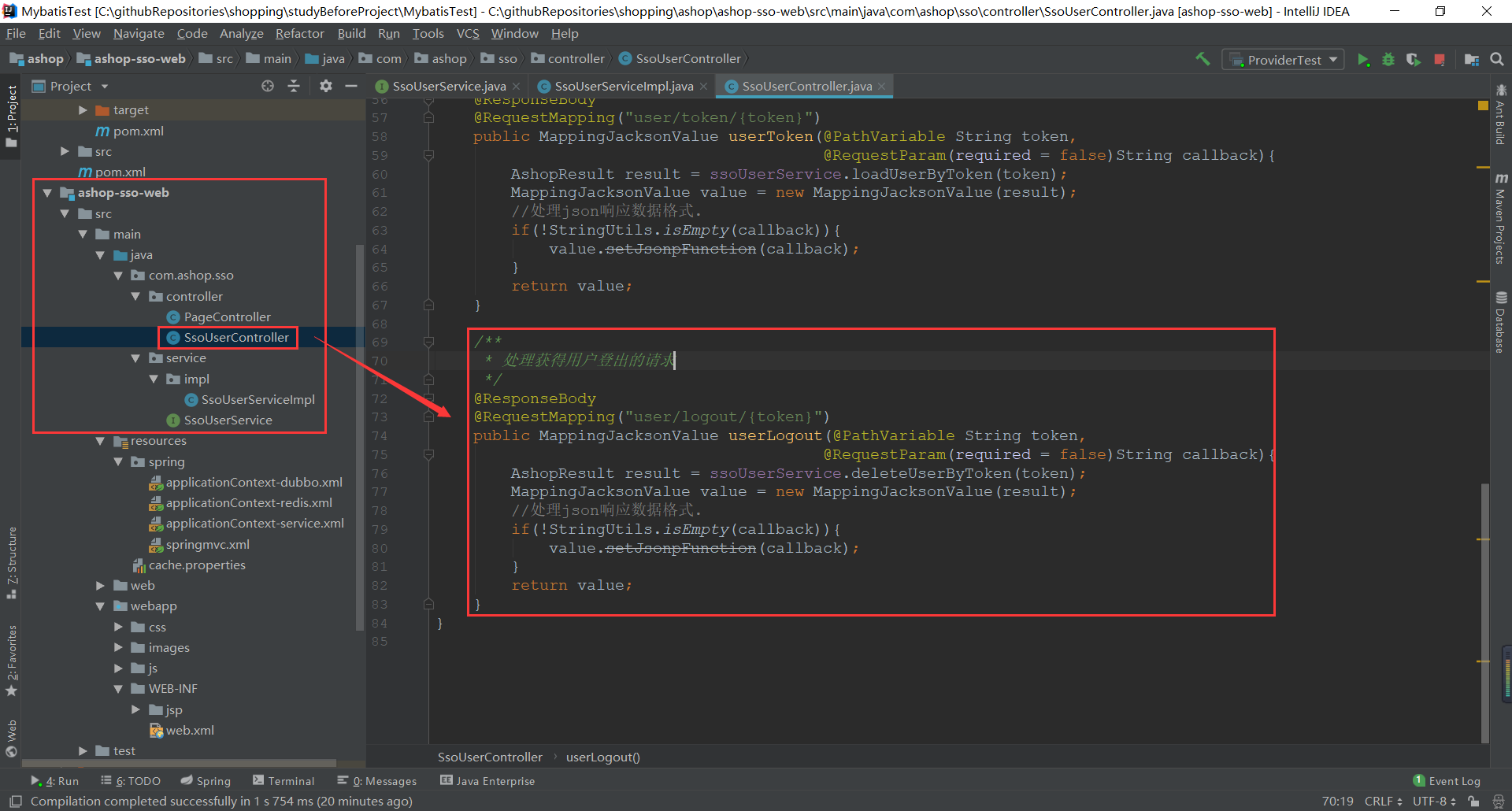
Task: Open the Event Log
Action: (1447, 781)
